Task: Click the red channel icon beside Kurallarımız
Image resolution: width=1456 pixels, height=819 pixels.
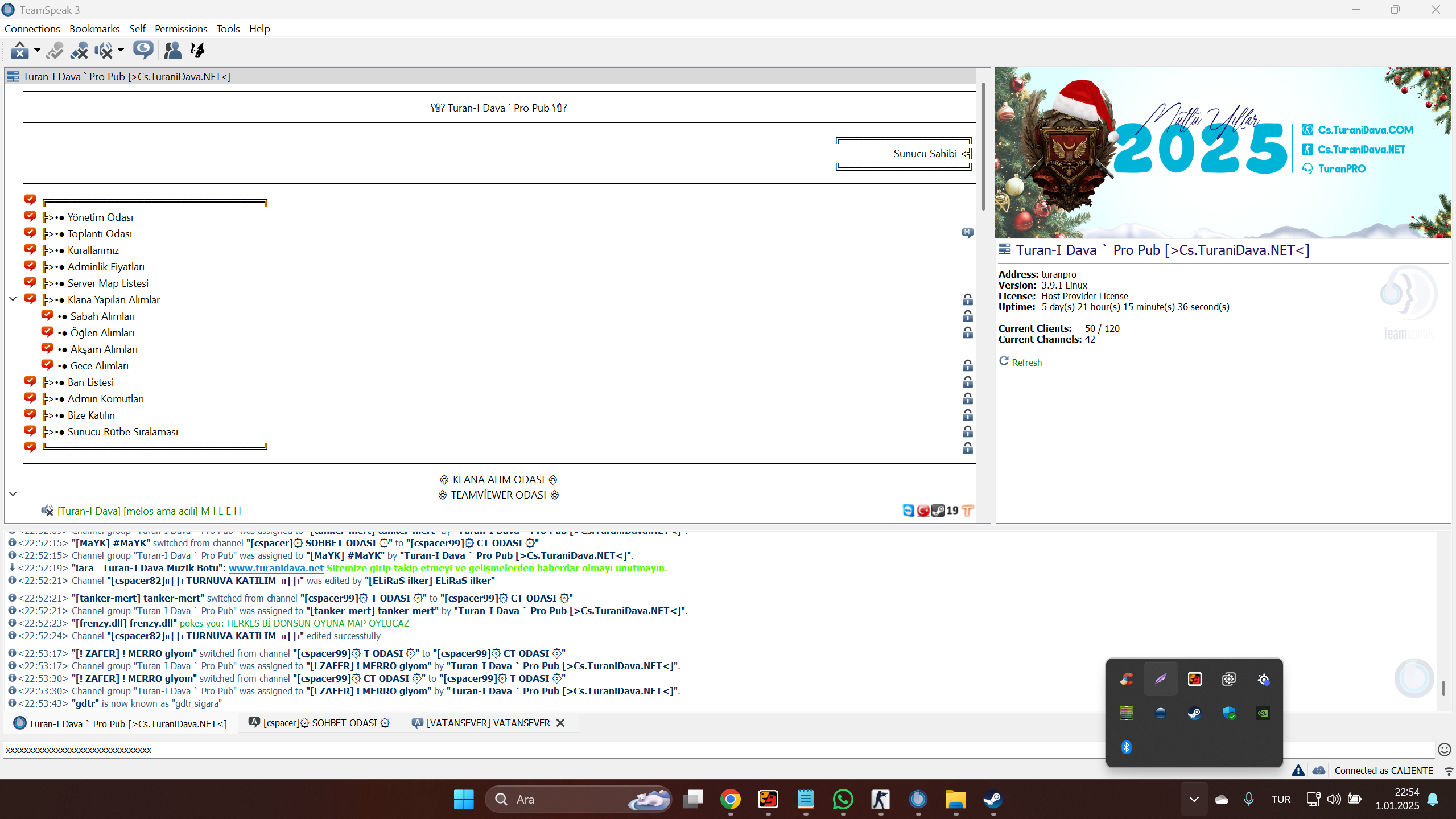Action: [30, 249]
